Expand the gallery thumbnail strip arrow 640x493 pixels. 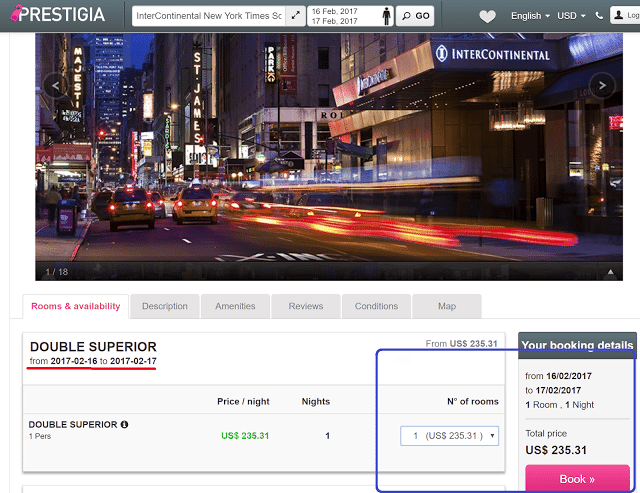coord(610,272)
